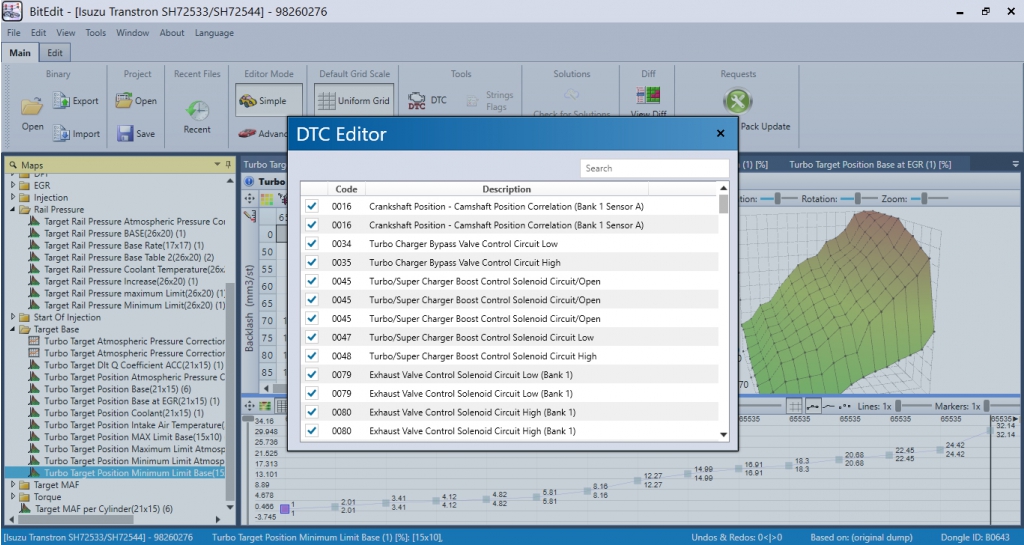This screenshot has height=545, width=1024.
Task: Click the DTC list vertical scrollbar thumb
Action: 723,204
